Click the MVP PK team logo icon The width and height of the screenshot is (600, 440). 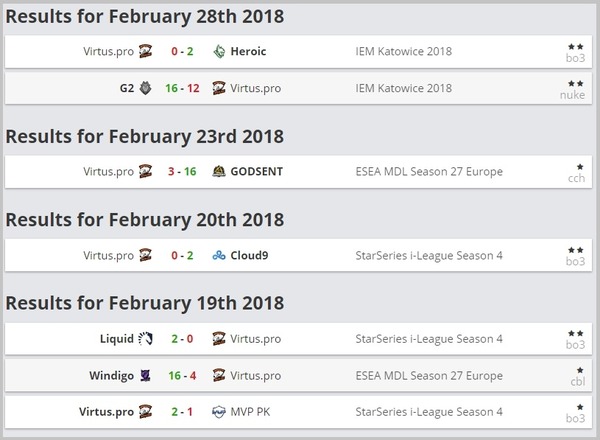pyautogui.click(x=219, y=412)
